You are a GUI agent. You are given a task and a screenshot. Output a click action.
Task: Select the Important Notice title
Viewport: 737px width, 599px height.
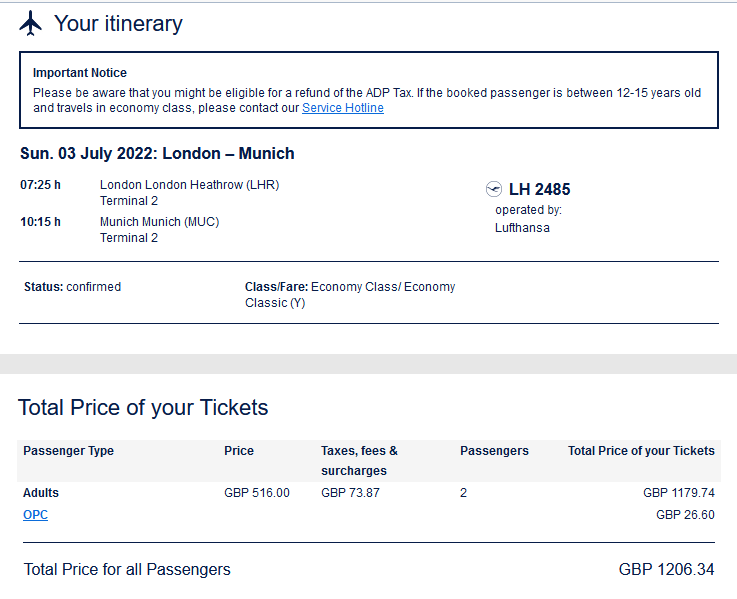[80, 73]
